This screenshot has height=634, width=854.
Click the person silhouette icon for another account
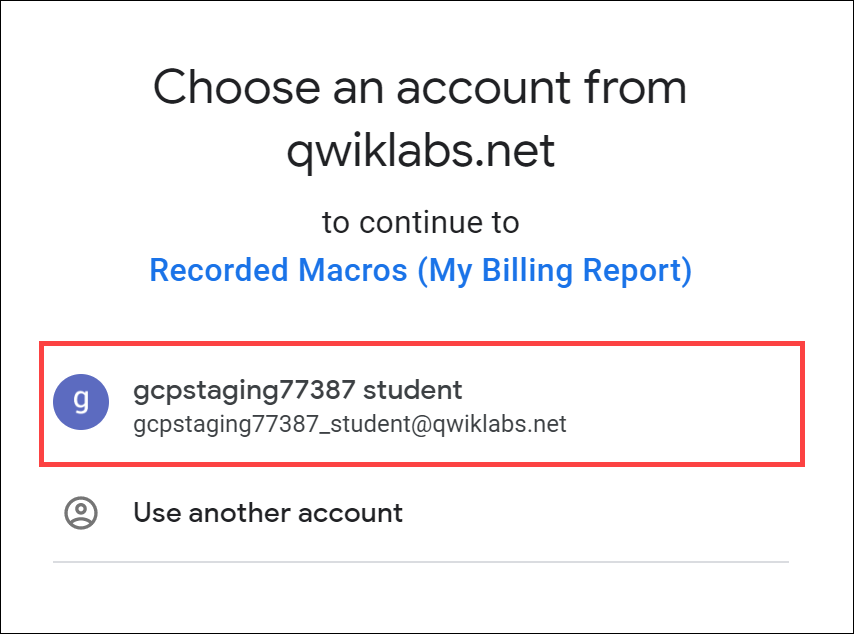pos(81,513)
